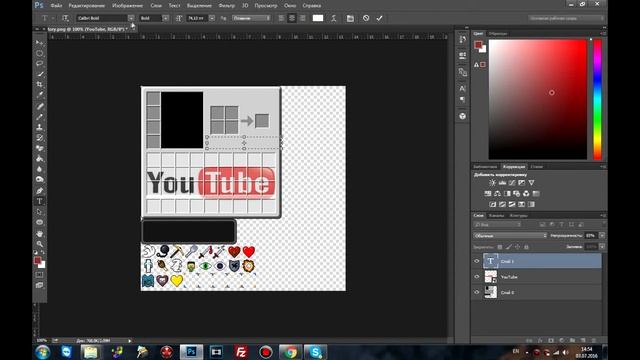Switch to the Образцы swatches tab
This screenshot has height=360, width=640.
coord(498,33)
